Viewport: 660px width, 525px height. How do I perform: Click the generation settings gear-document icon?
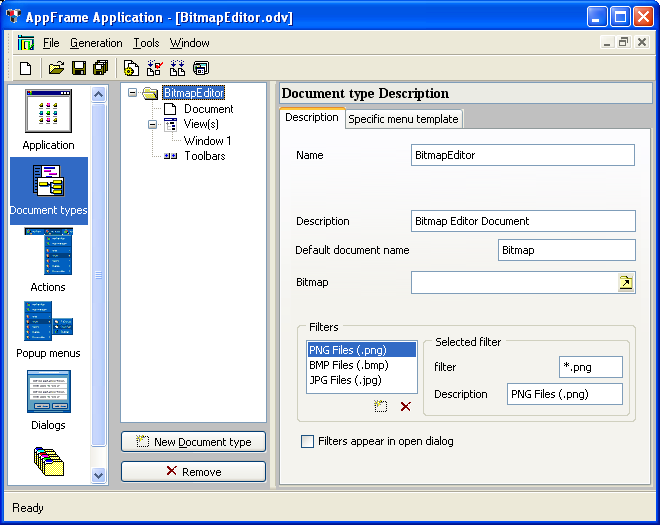click(131, 68)
